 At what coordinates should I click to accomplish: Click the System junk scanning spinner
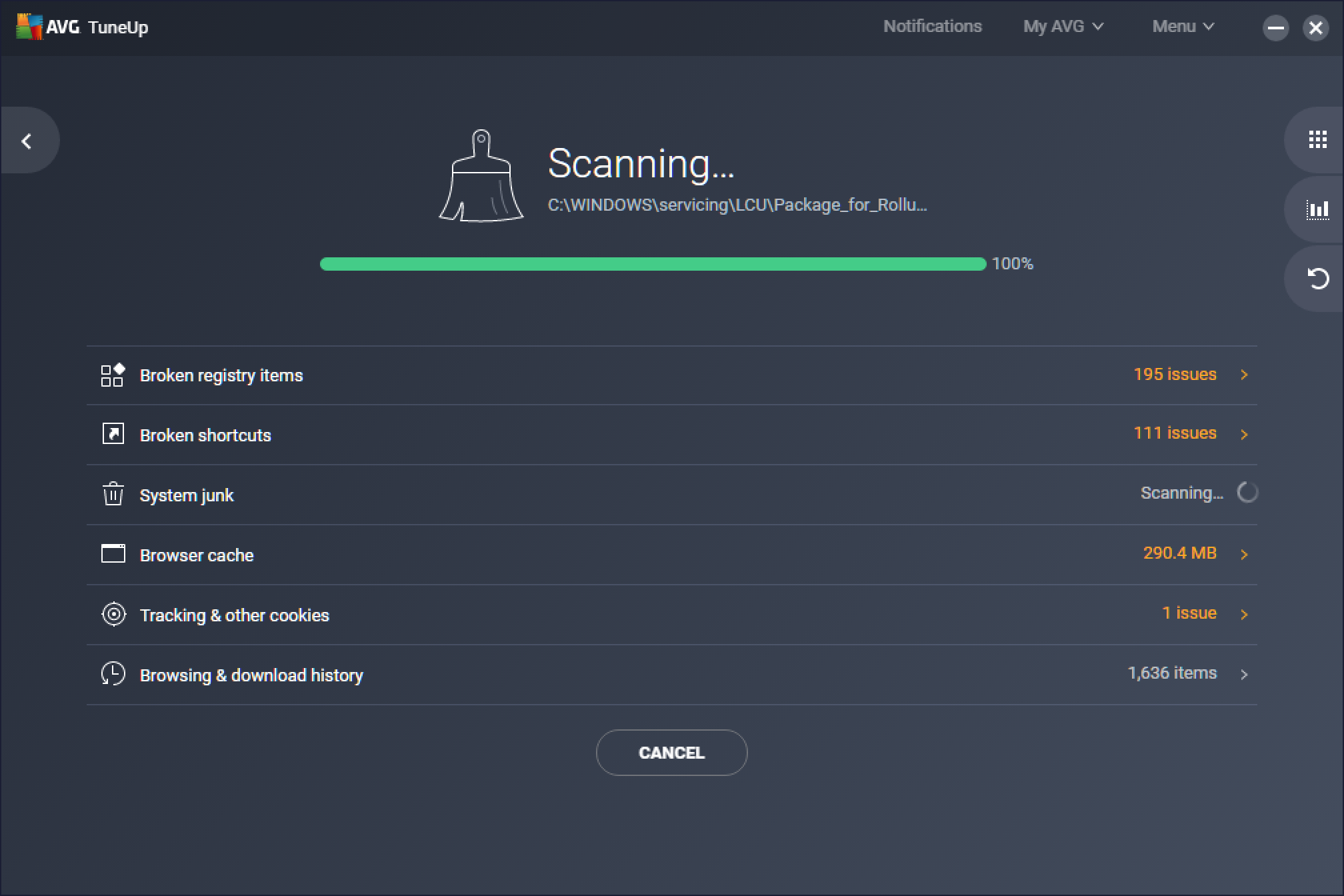1247,493
